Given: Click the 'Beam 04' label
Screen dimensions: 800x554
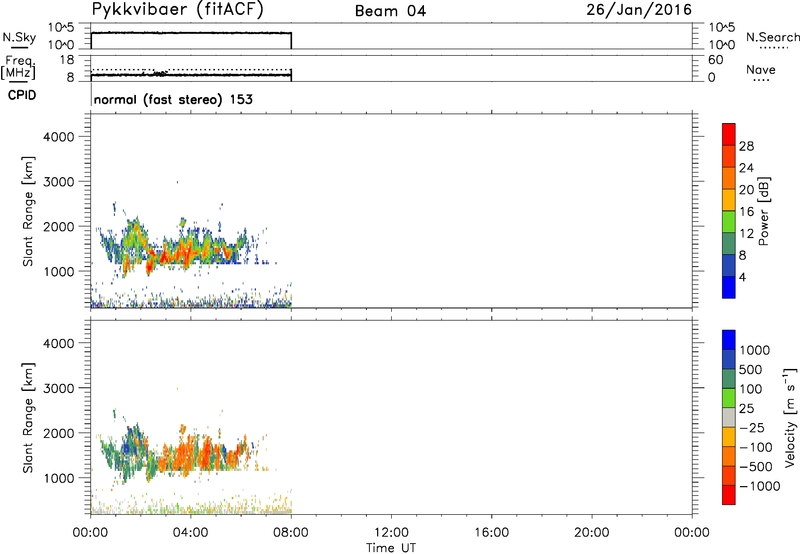Looking at the screenshot, I should (x=390, y=11).
